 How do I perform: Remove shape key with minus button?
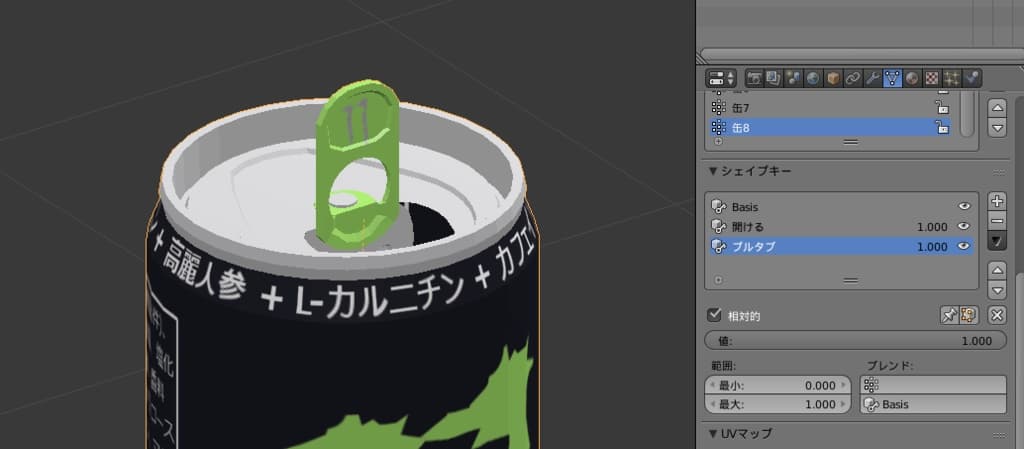997,221
